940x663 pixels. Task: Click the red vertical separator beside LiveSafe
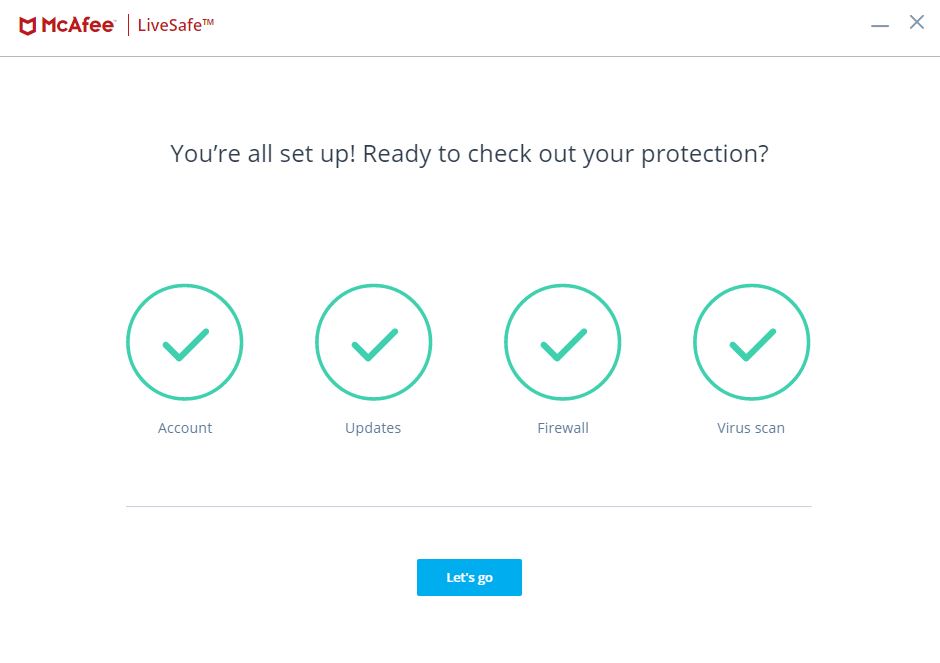tap(128, 25)
